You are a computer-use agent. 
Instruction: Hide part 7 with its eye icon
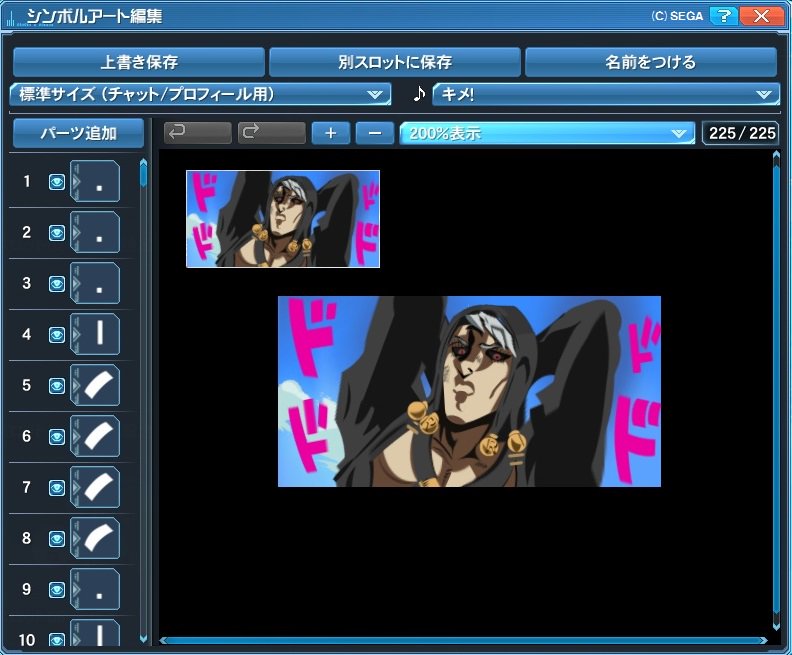[x=57, y=488]
